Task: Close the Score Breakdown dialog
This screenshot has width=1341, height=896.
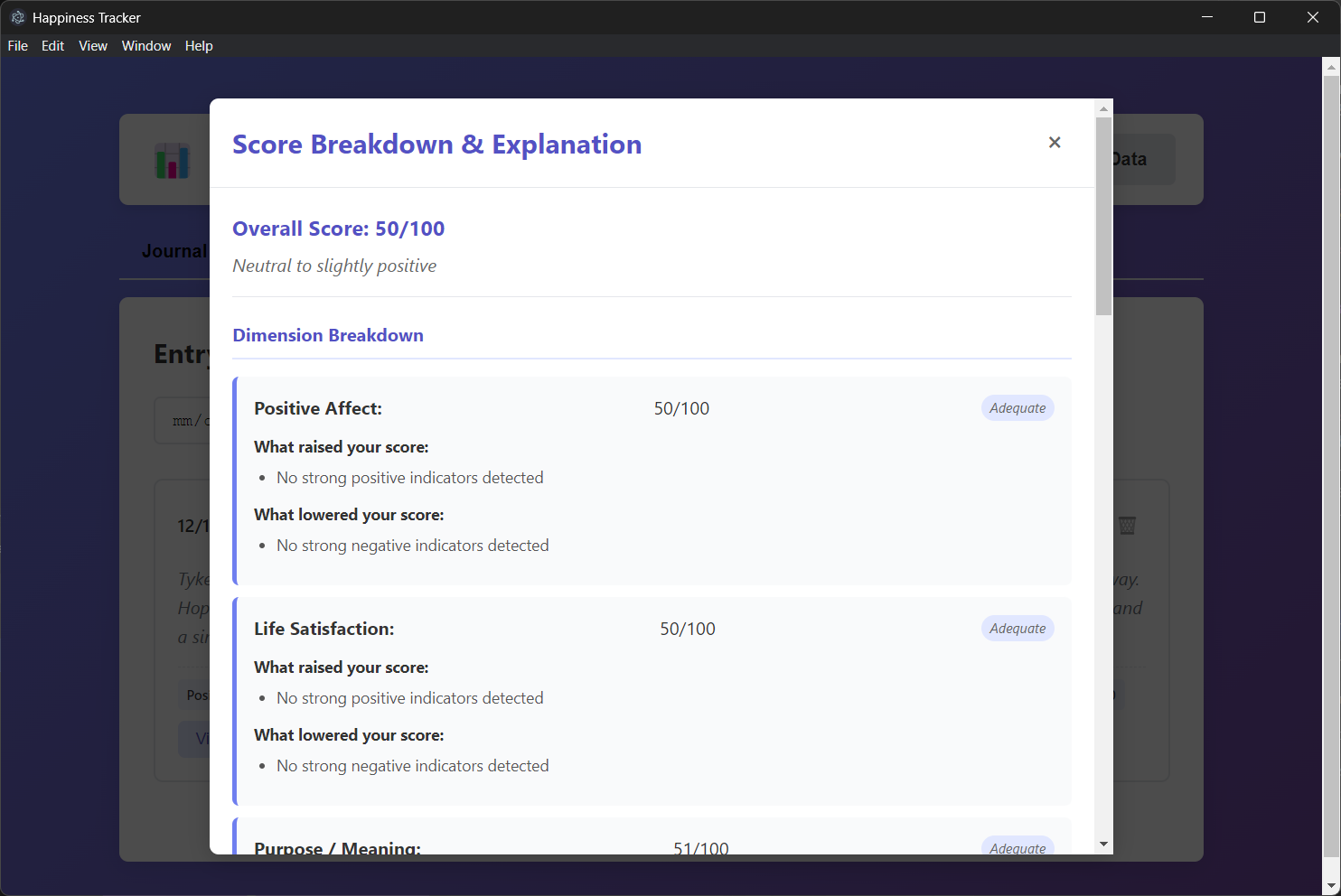Action: (1055, 143)
